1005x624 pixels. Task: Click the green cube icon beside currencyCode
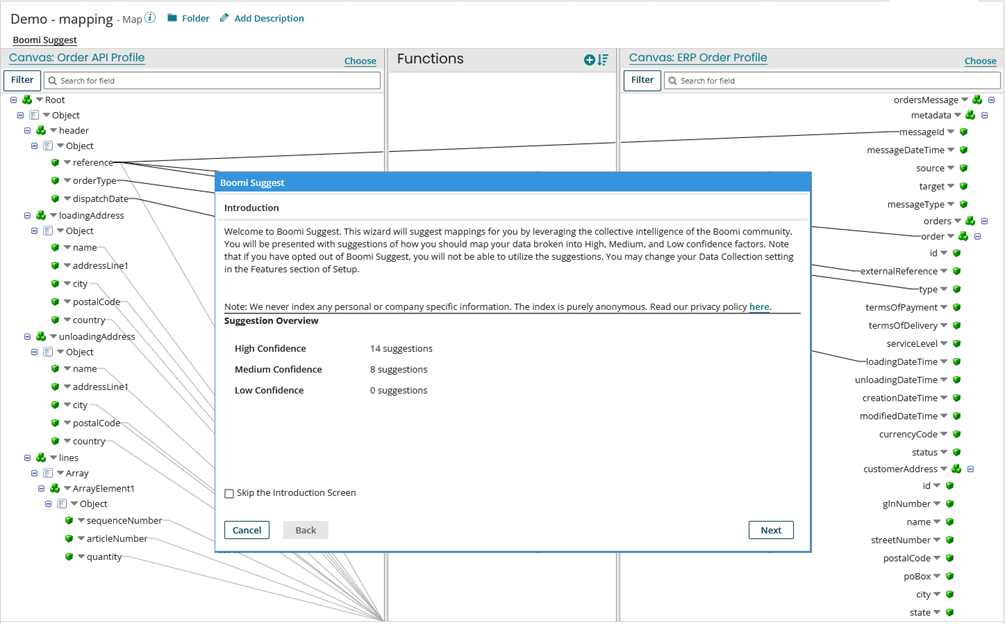pos(956,434)
